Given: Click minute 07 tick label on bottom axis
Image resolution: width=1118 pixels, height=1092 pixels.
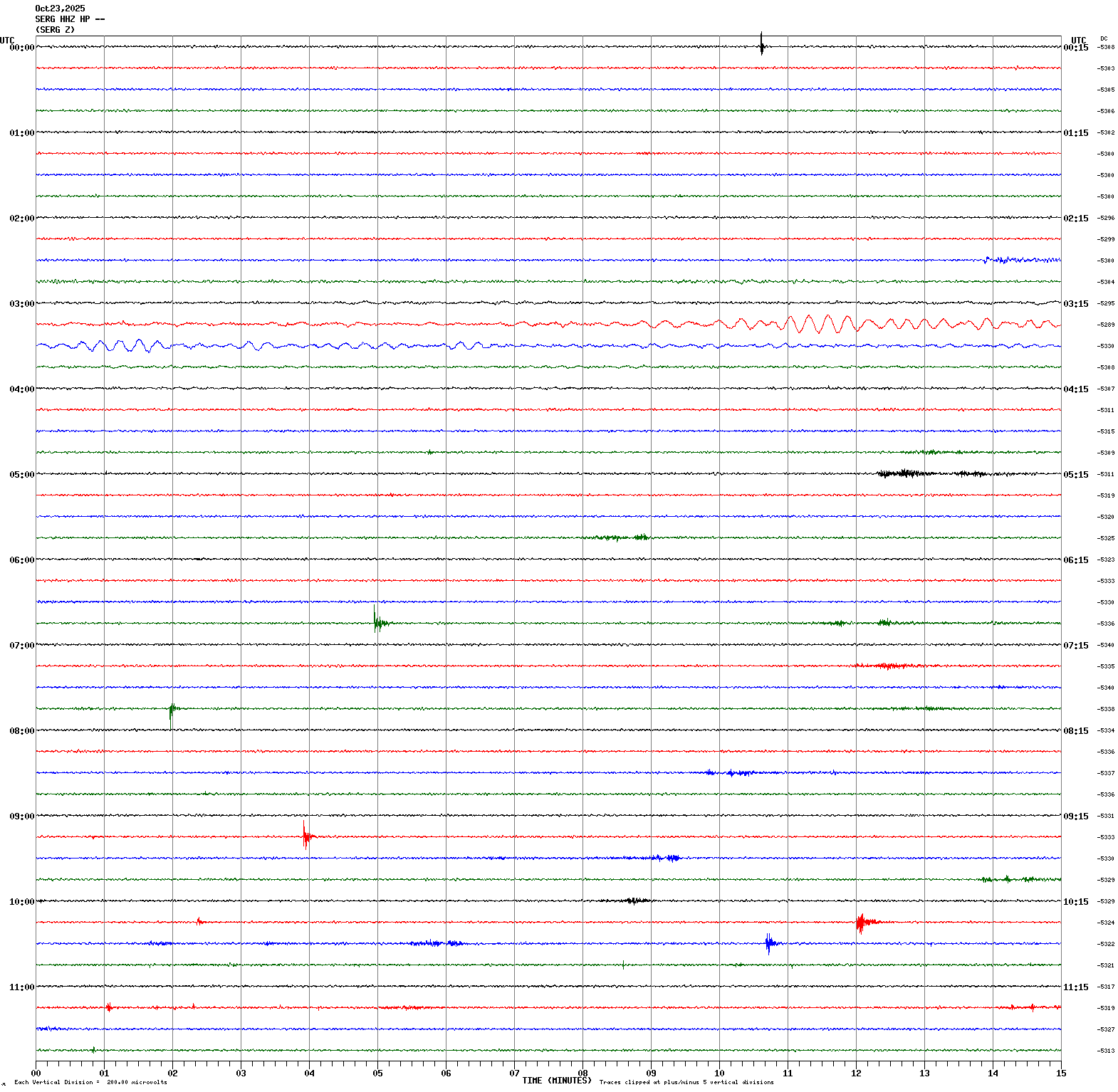Looking at the screenshot, I should click(x=514, y=1073).
